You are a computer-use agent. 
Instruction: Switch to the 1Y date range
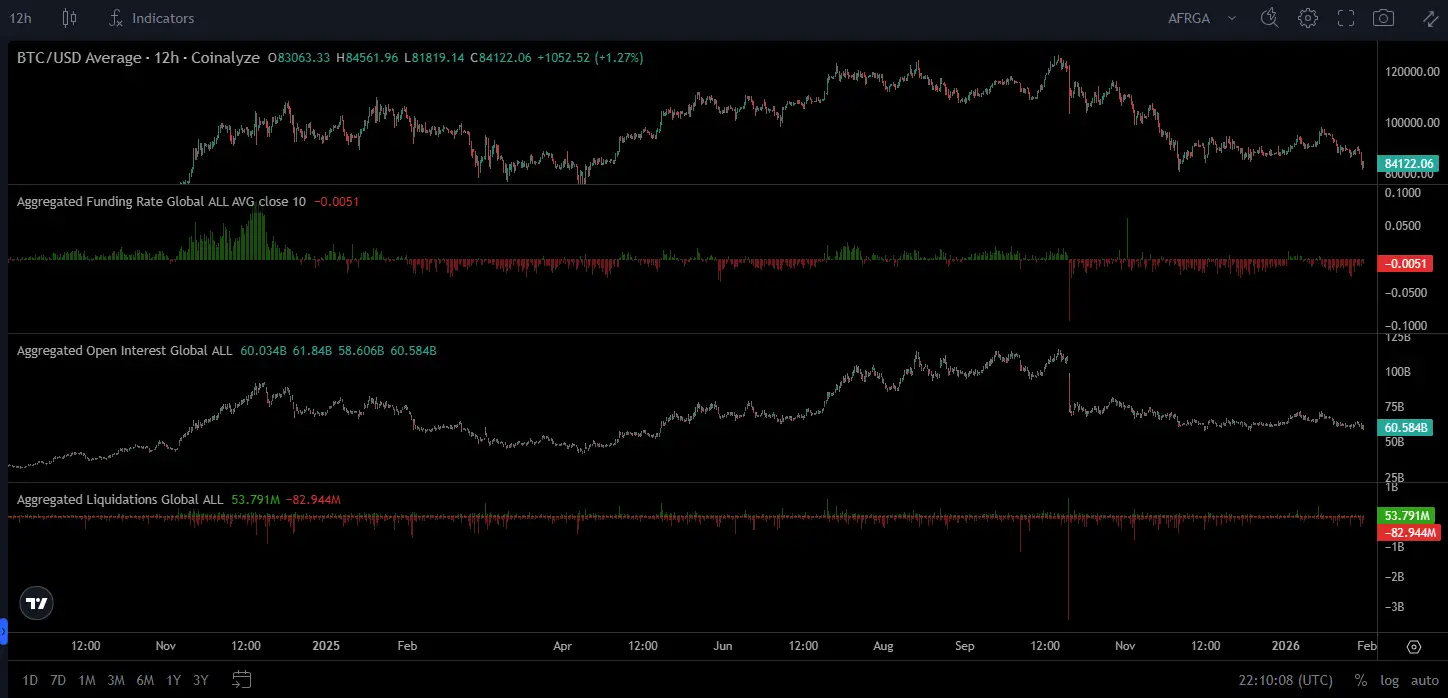point(172,679)
